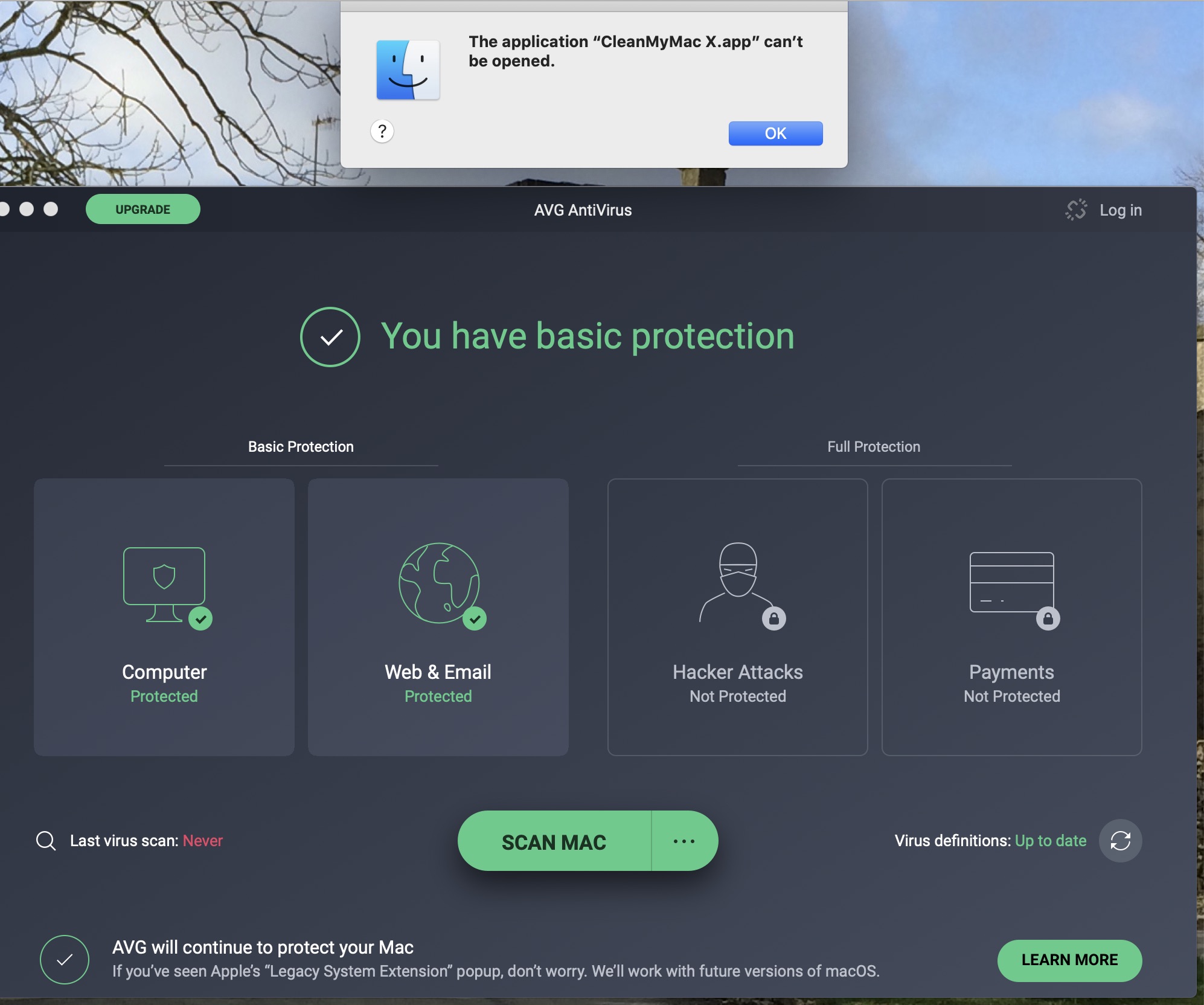Viewport: 1204px width, 1005px height.
Task: Click the red Never scan status text
Action: (202, 841)
